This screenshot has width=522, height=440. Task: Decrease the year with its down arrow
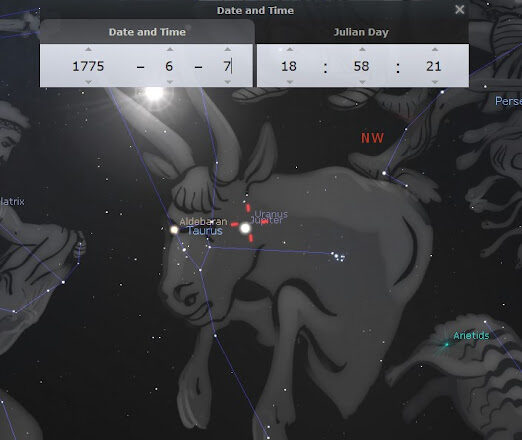click(88, 82)
